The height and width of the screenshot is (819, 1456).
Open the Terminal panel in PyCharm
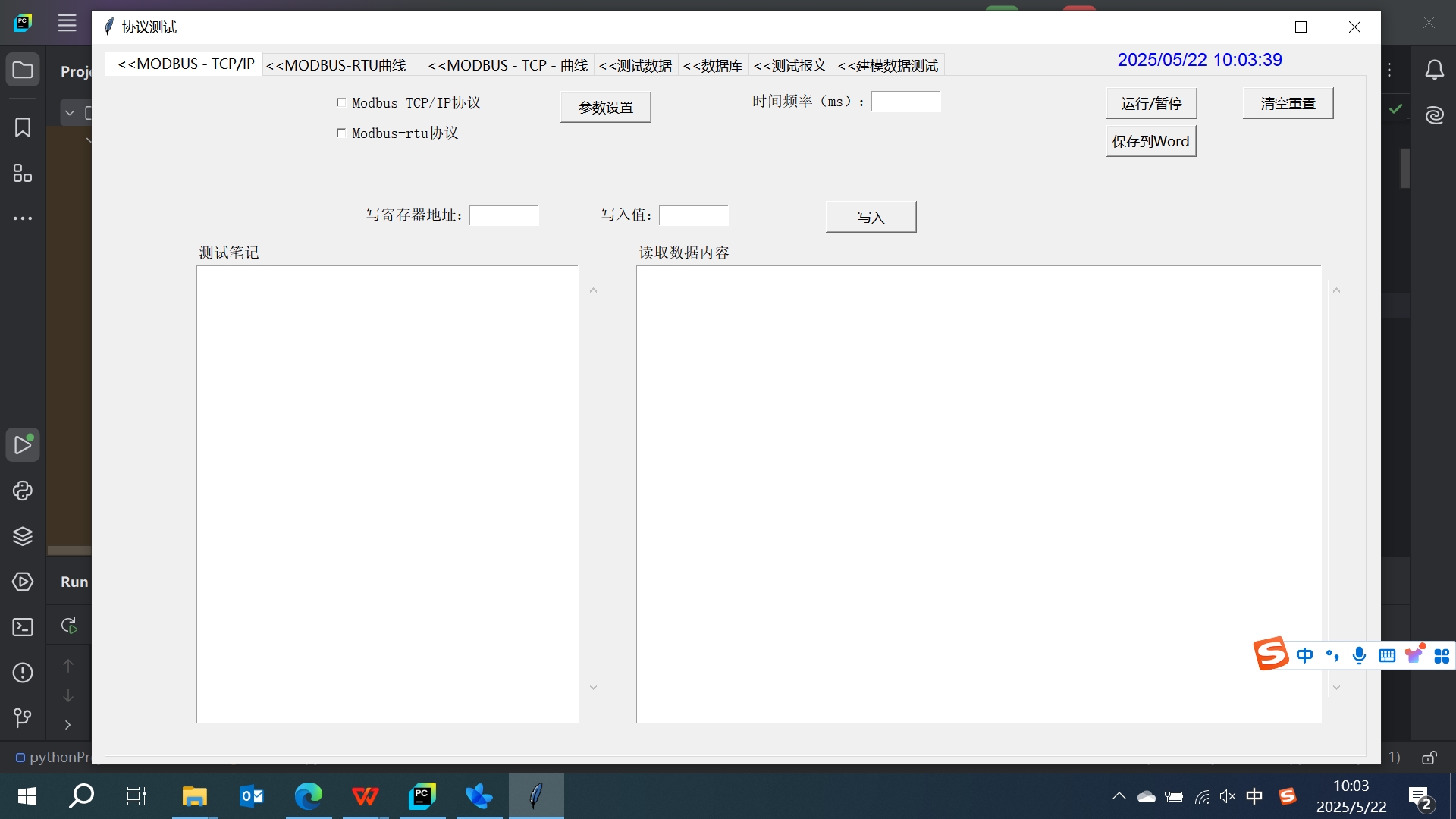click(x=23, y=627)
